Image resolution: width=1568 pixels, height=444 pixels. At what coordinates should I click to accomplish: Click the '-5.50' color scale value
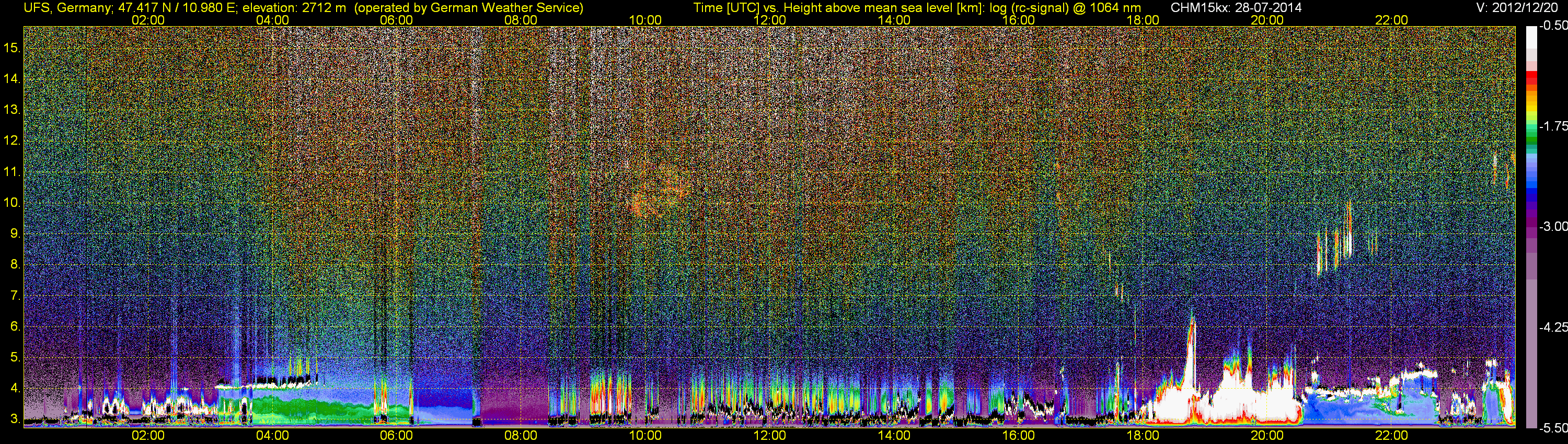pyautogui.click(x=1553, y=428)
